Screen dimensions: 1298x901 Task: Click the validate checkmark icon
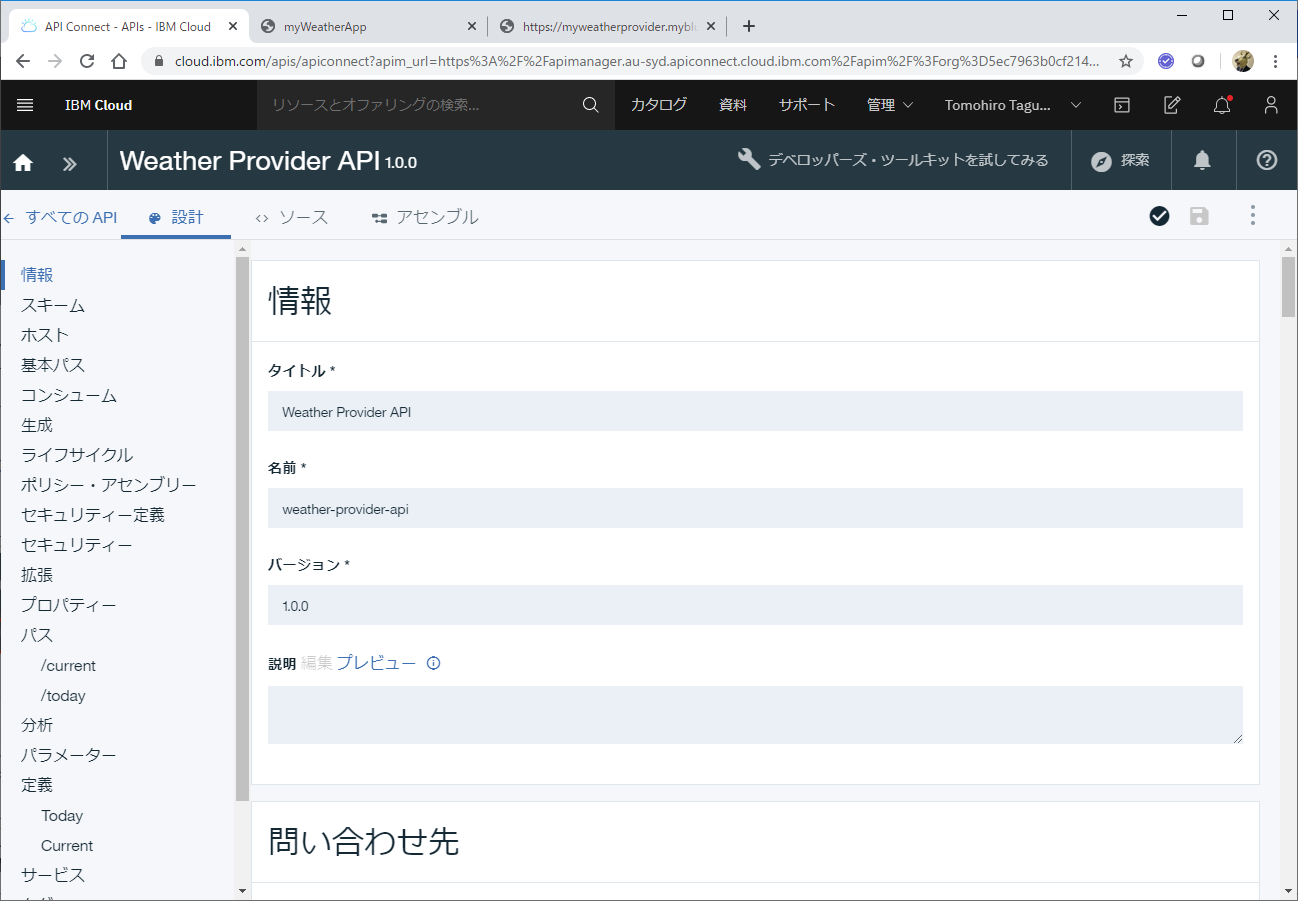(1159, 216)
